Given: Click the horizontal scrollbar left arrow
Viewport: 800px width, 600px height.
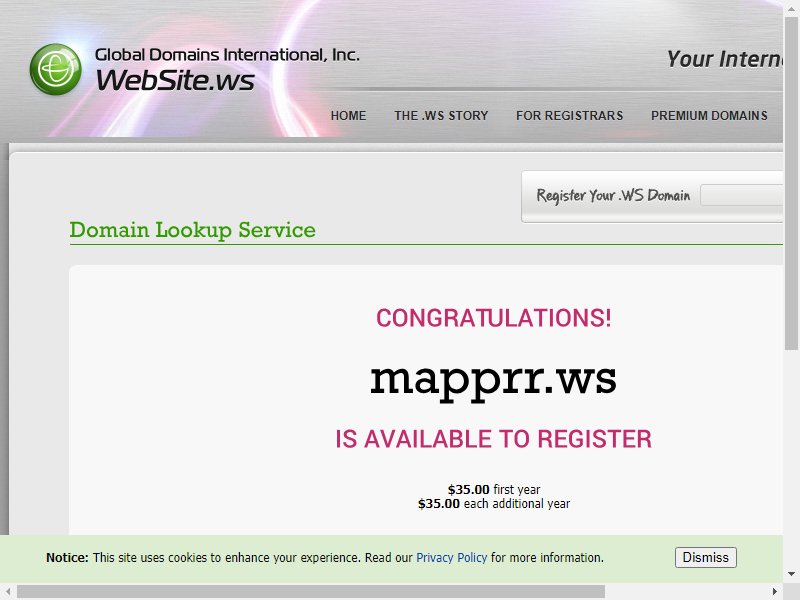Looking at the screenshot, I should [8, 591].
